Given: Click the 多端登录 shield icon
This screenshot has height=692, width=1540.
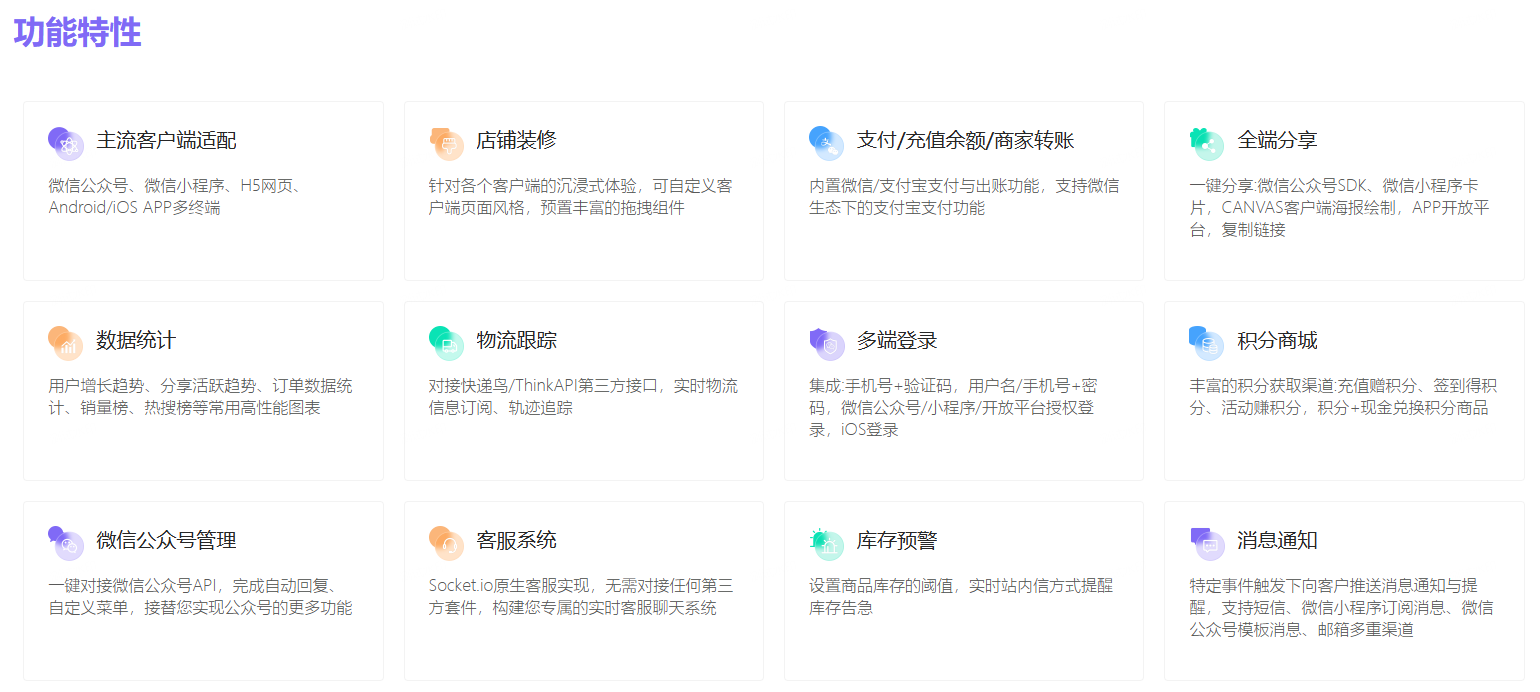Looking at the screenshot, I should tap(826, 343).
